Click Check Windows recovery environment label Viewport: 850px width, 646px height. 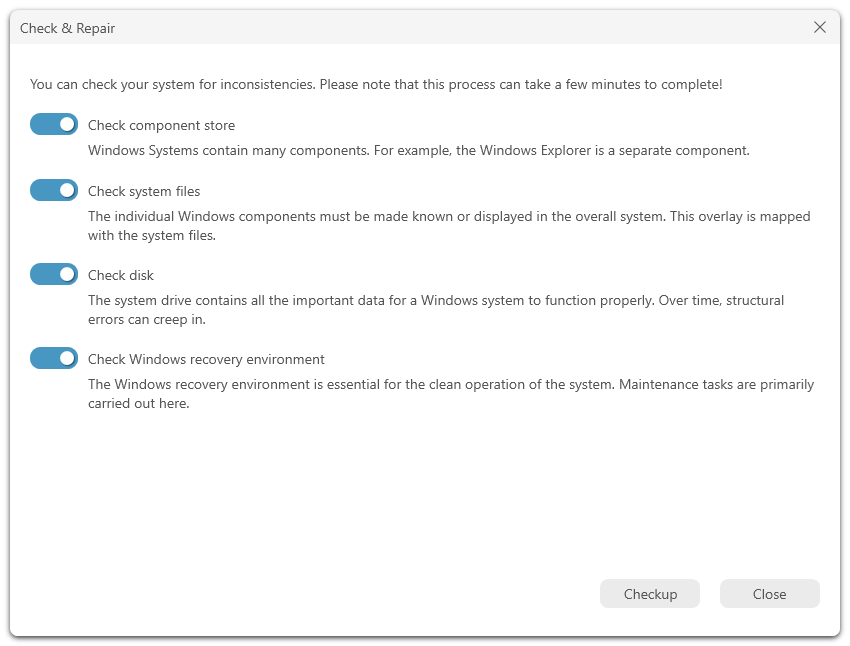(206, 359)
